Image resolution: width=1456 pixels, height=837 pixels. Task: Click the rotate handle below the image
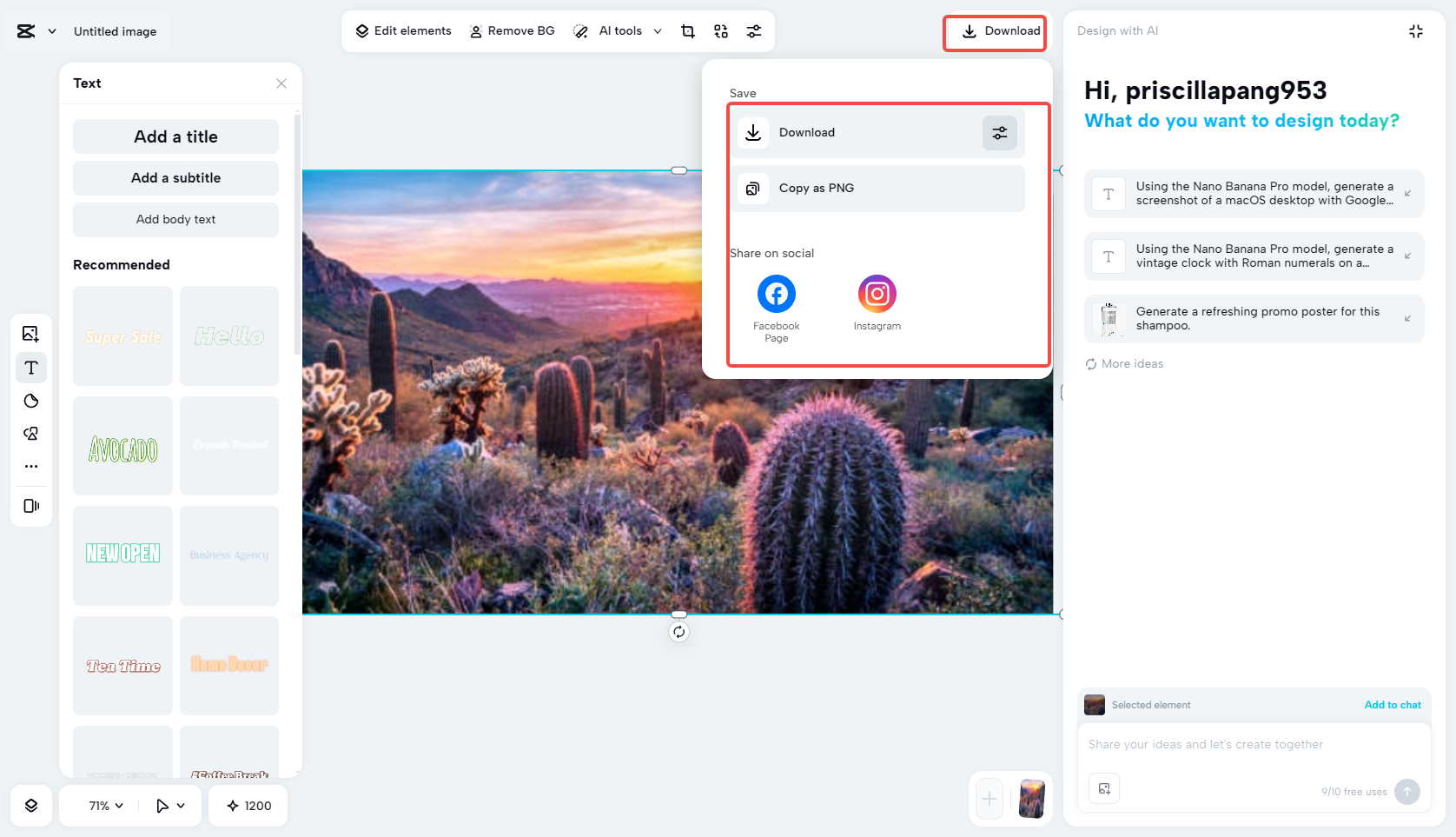[x=679, y=632]
